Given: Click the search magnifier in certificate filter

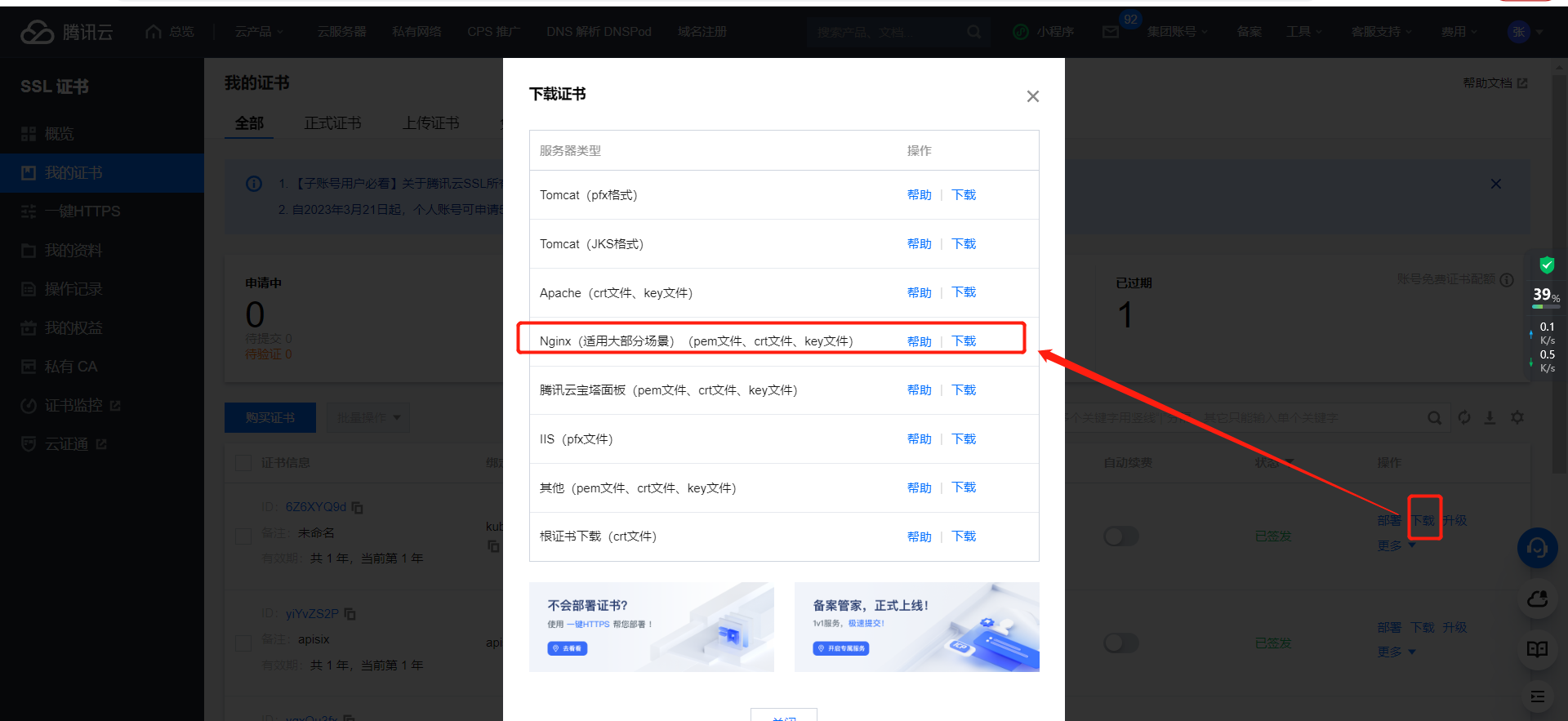Looking at the screenshot, I should (x=1434, y=418).
